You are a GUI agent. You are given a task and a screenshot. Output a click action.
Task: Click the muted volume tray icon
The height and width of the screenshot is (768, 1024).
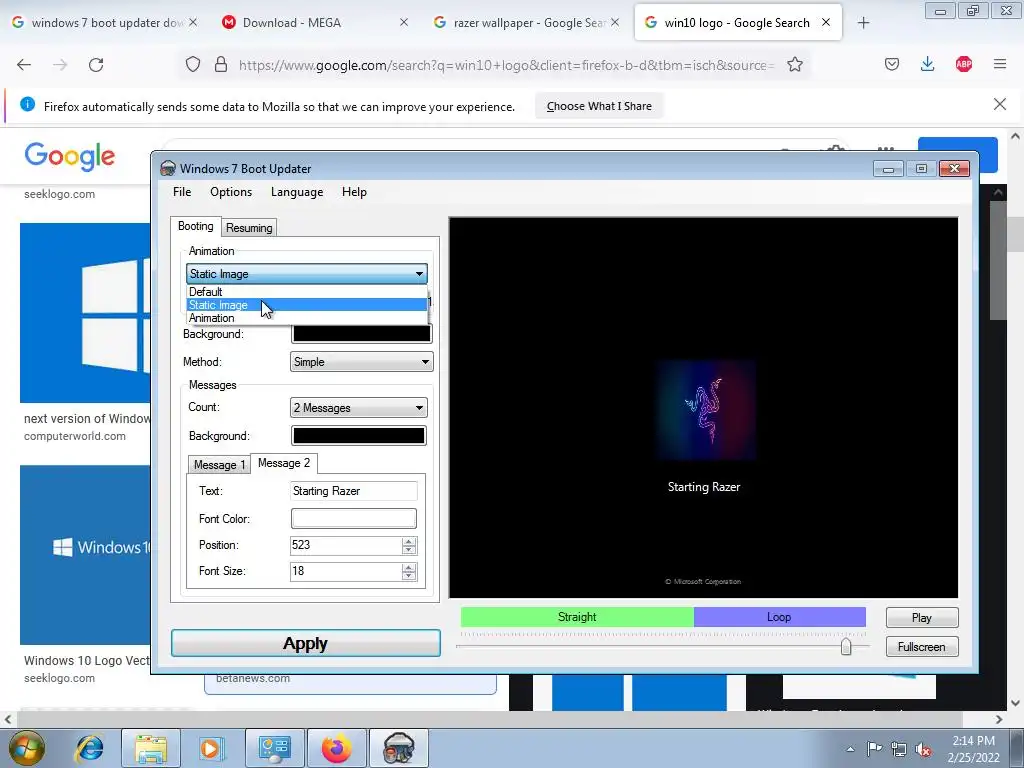point(923,749)
